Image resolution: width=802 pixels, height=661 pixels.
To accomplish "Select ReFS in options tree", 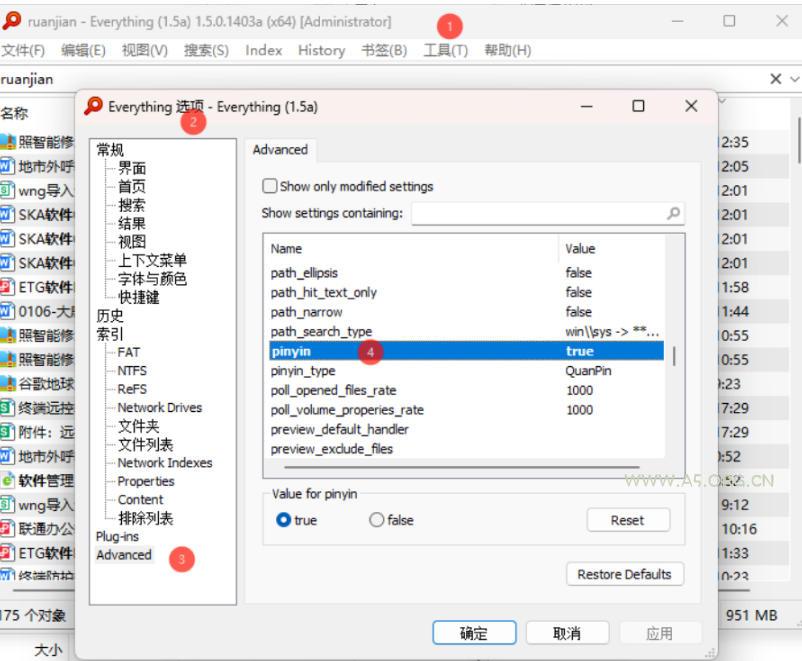I will click(x=132, y=389).
